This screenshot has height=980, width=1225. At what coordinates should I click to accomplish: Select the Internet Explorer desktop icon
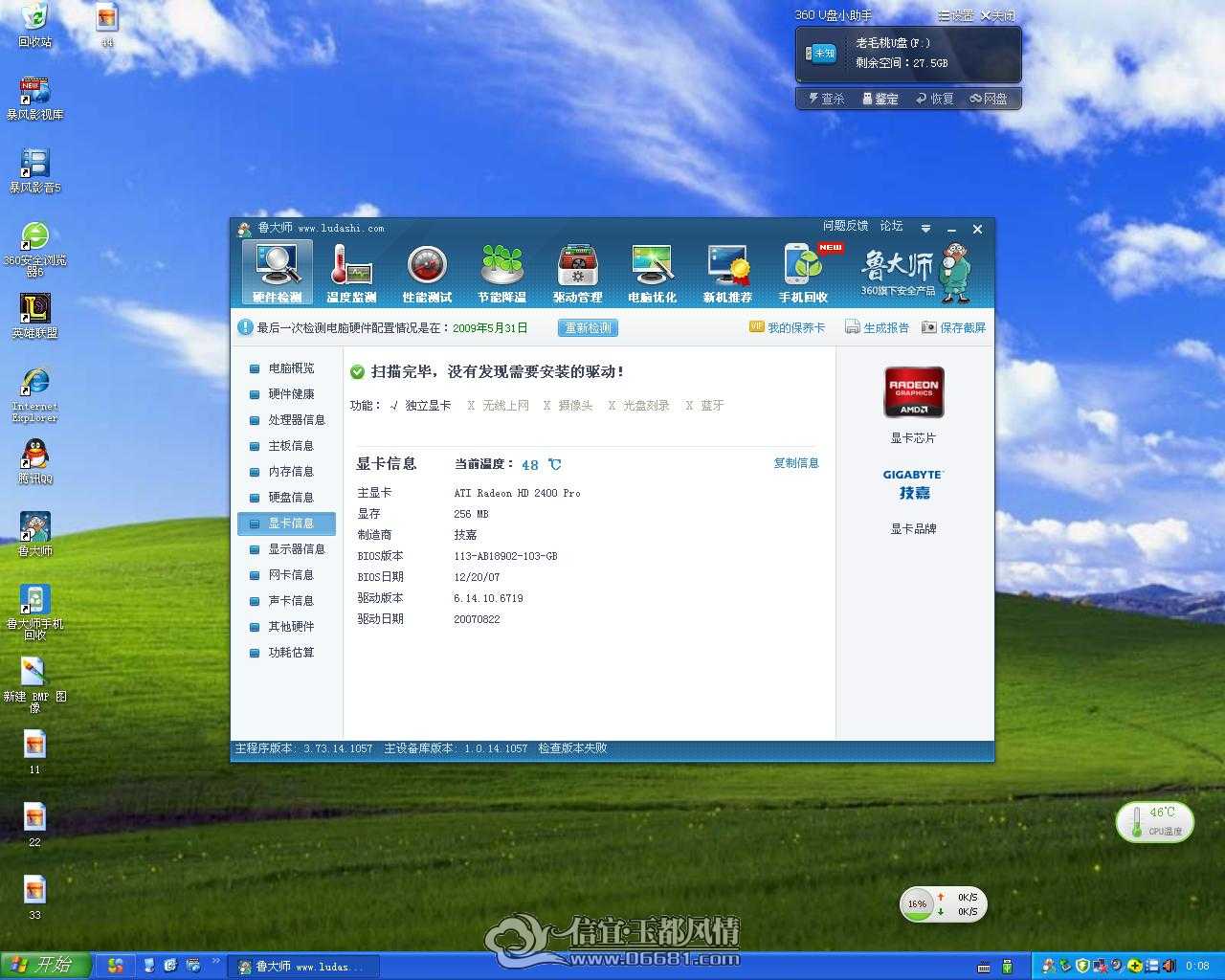pyautogui.click(x=34, y=394)
